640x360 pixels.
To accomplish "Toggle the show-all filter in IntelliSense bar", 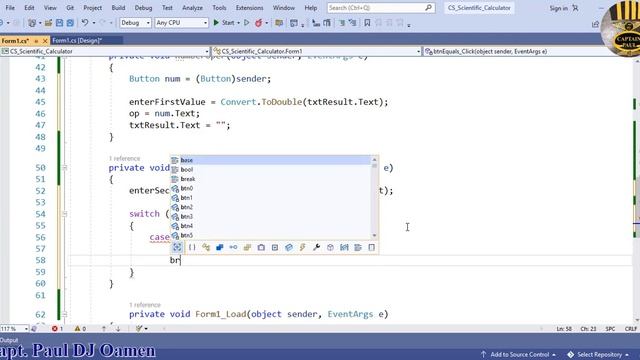I will (x=177, y=247).
